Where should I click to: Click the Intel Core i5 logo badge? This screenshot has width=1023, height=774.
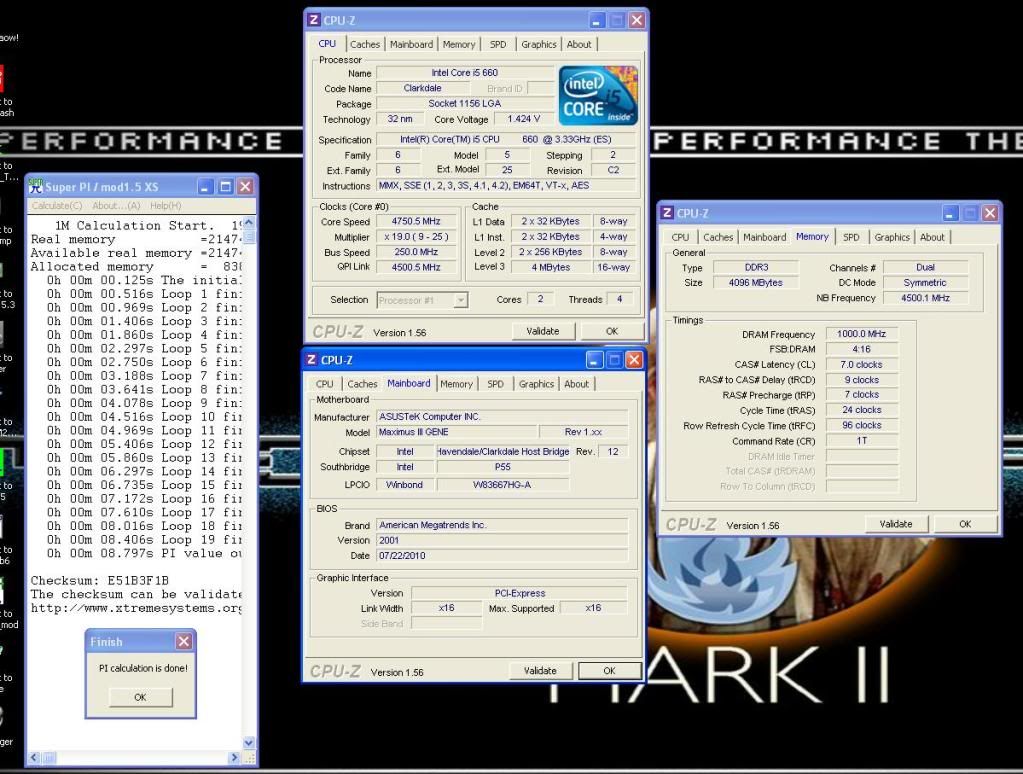tap(598, 95)
